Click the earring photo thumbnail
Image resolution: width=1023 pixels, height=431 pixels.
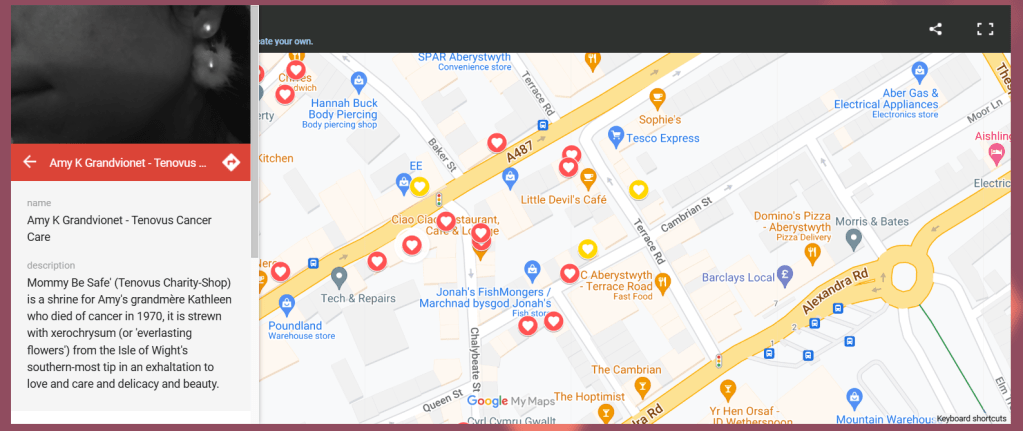pos(130,74)
